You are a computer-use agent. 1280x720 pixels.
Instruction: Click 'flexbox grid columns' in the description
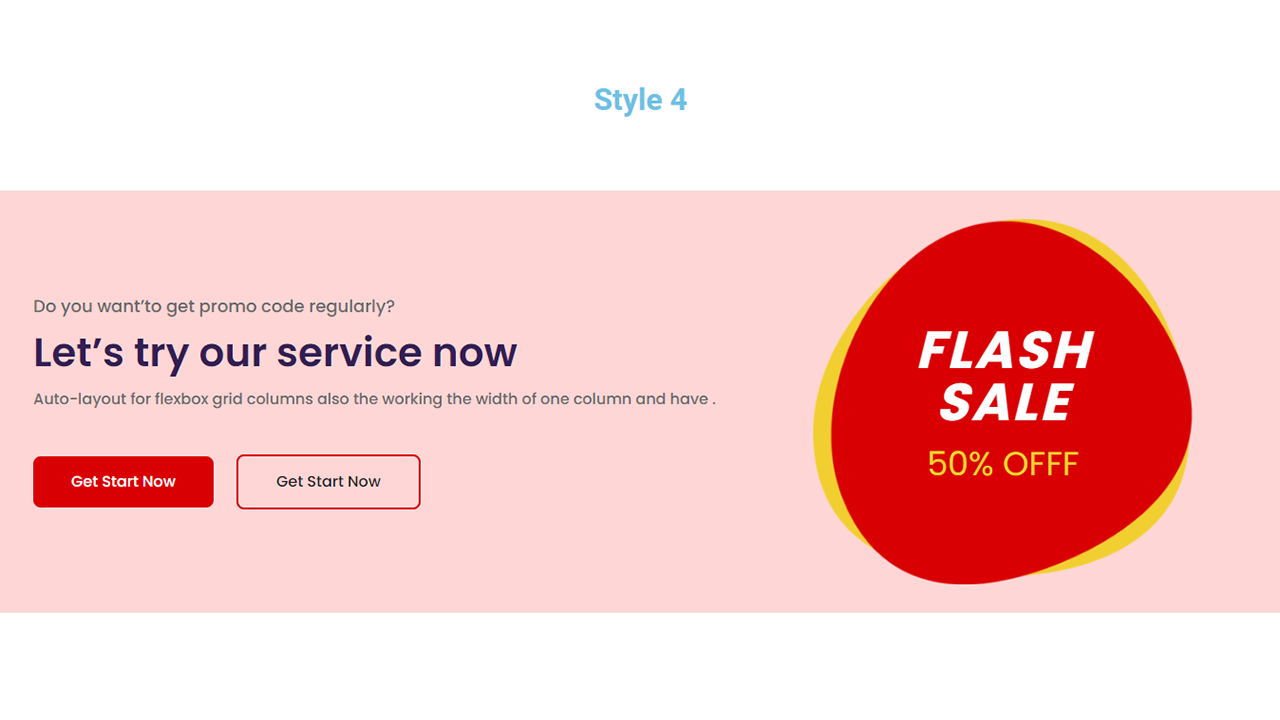tap(234, 399)
